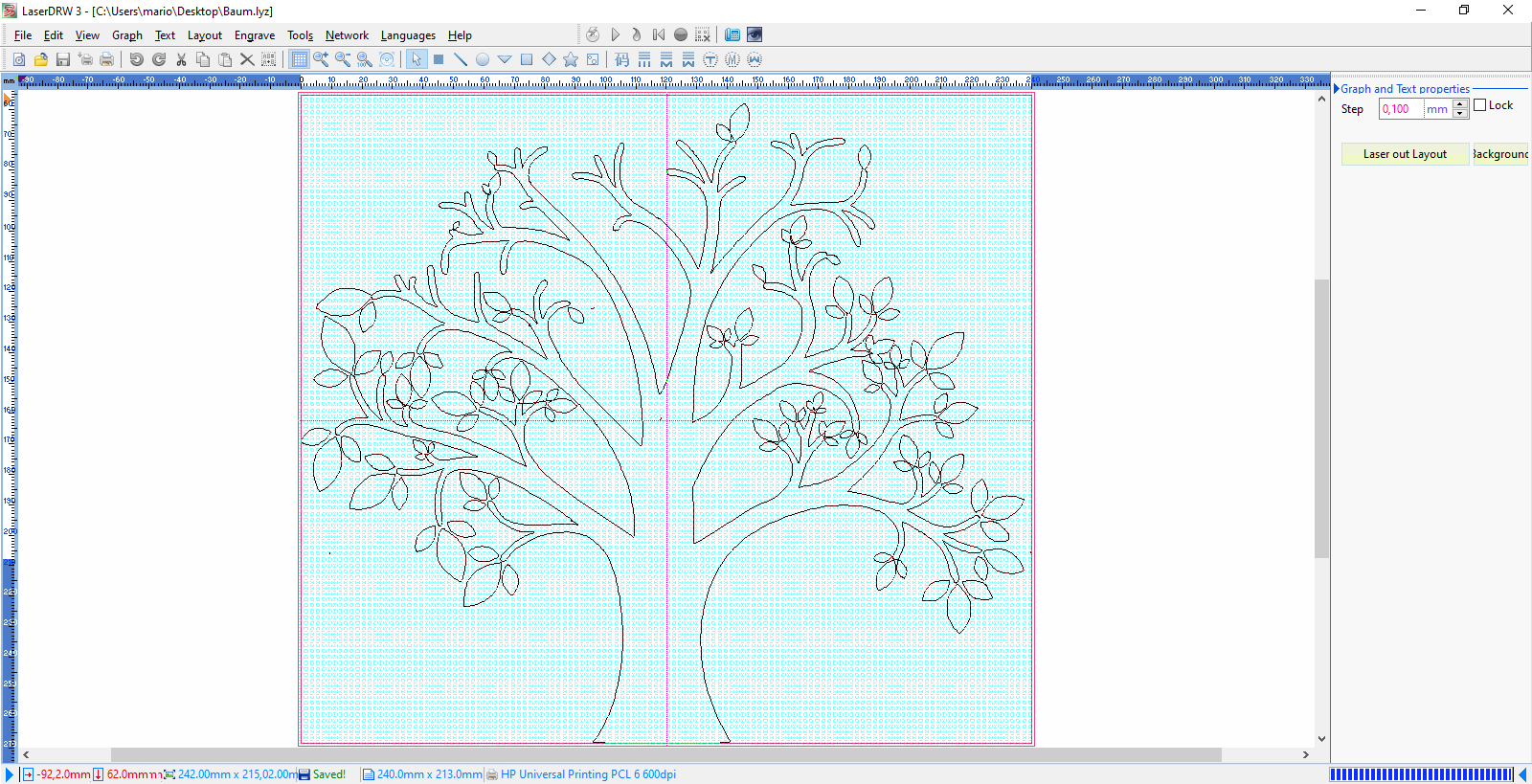Screen dimensions: 1532x784
Task: Redo the last undone action
Action: tap(159, 59)
